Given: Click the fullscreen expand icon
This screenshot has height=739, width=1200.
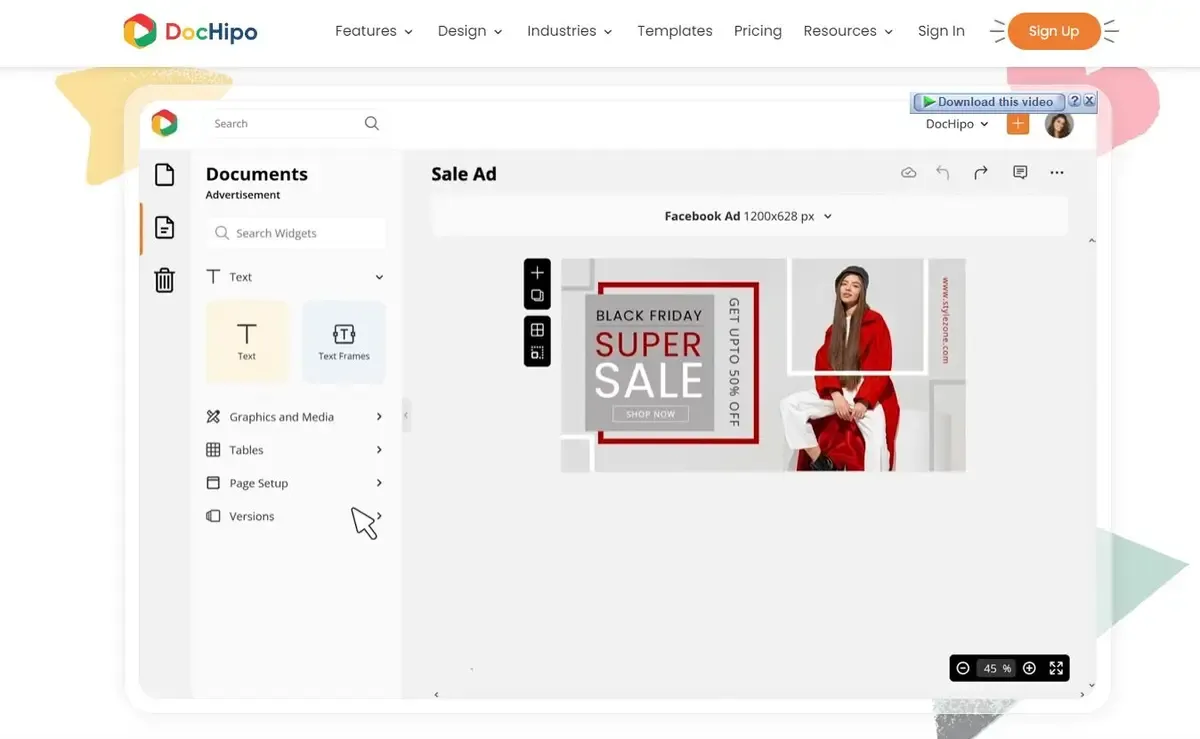Looking at the screenshot, I should [1056, 668].
